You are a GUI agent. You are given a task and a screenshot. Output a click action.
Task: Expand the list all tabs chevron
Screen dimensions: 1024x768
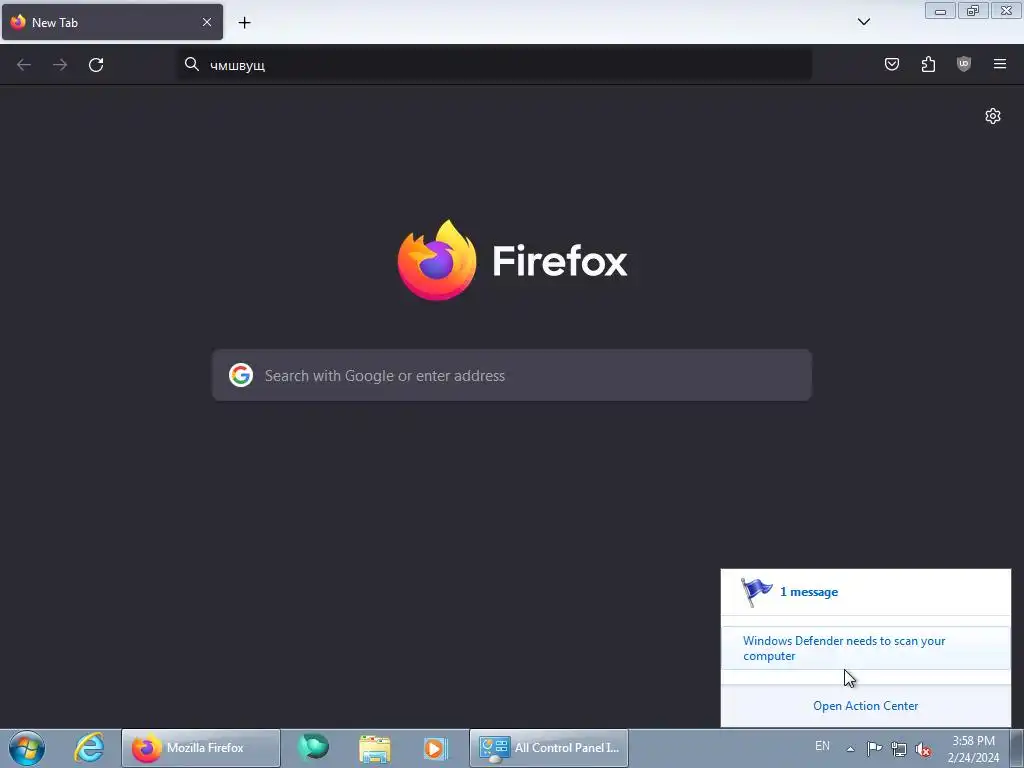[863, 22]
